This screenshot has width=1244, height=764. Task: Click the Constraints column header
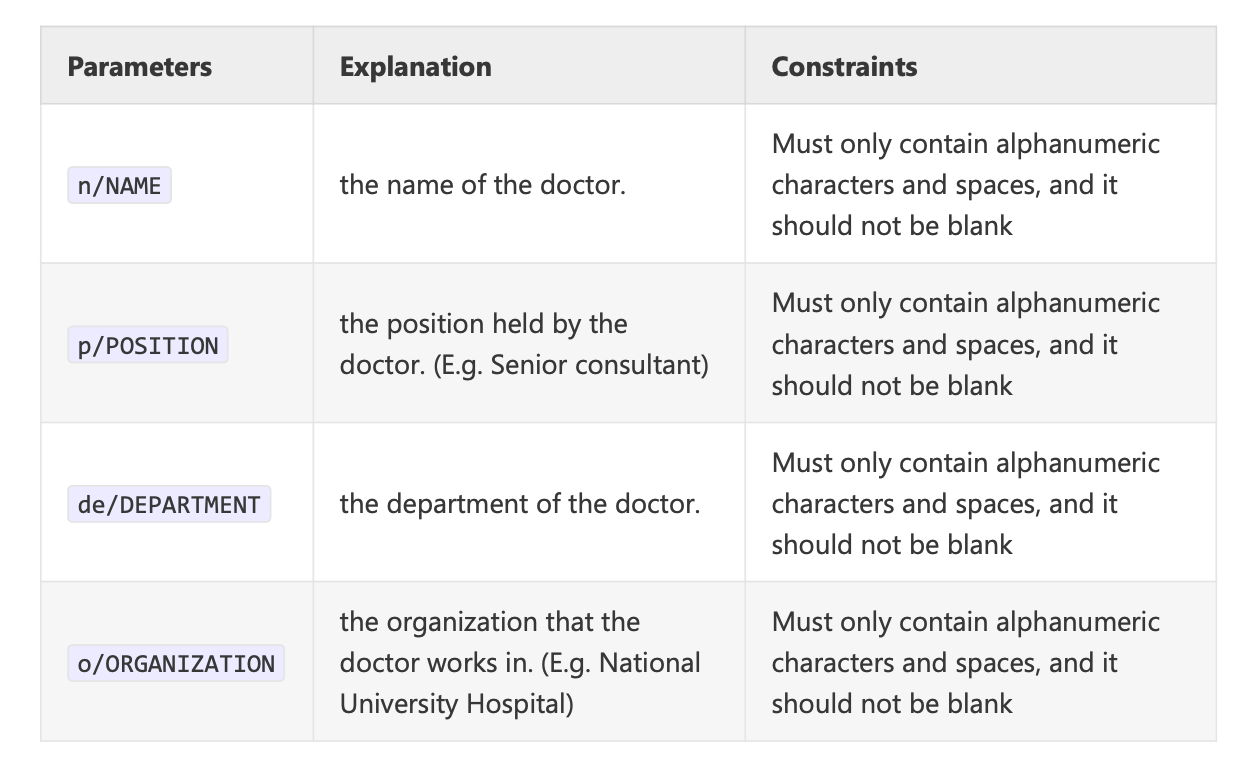pos(844,67)
